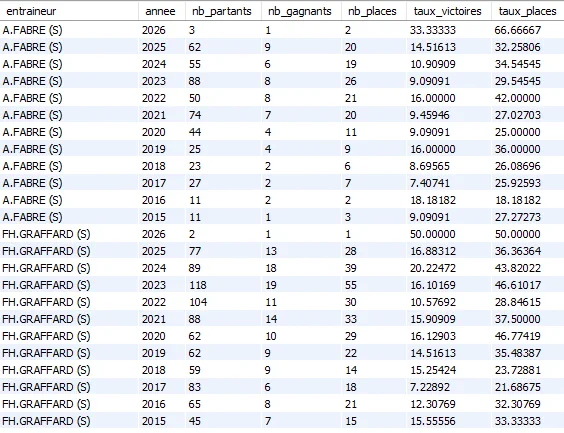Click the FH.GRAFFARD (S) cell for year 2015

tap(69, 421)
